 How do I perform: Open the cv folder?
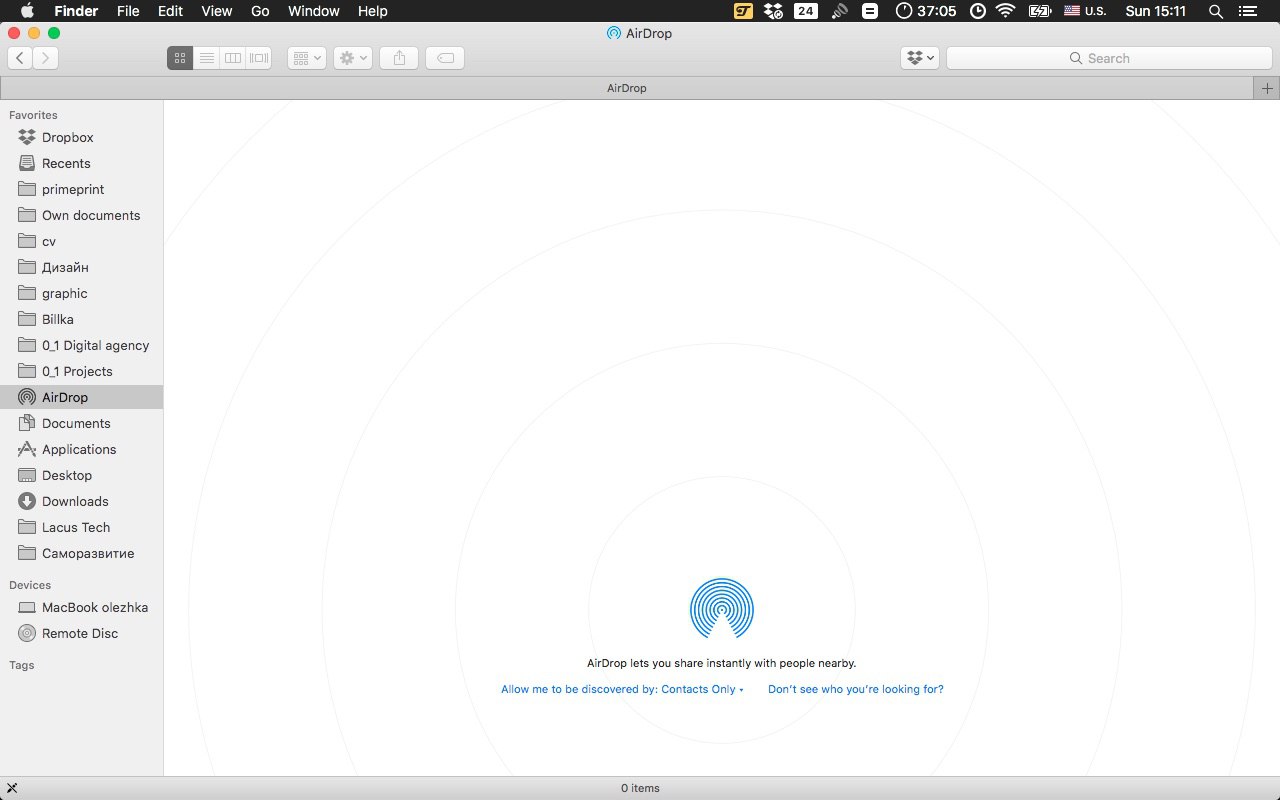81,241
